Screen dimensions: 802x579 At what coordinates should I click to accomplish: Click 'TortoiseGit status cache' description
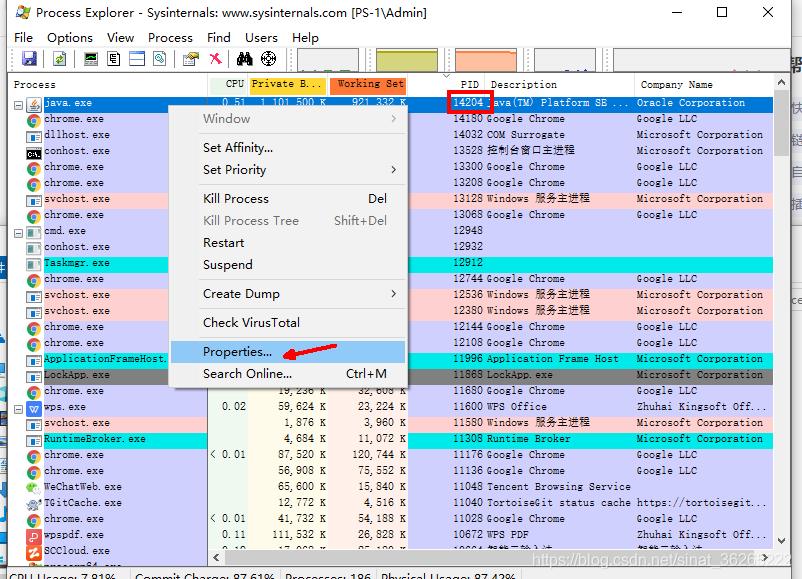(x=559, y=503)
